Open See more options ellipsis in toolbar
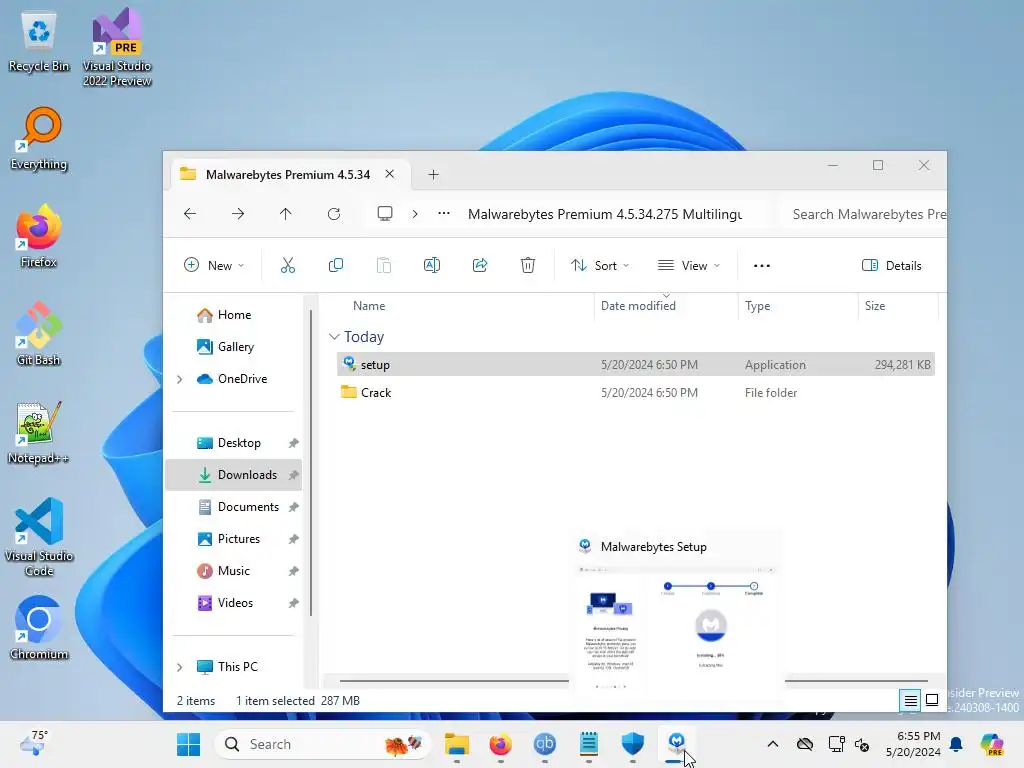This screenshot has width=1024, height=768. (x=762, y=265)
